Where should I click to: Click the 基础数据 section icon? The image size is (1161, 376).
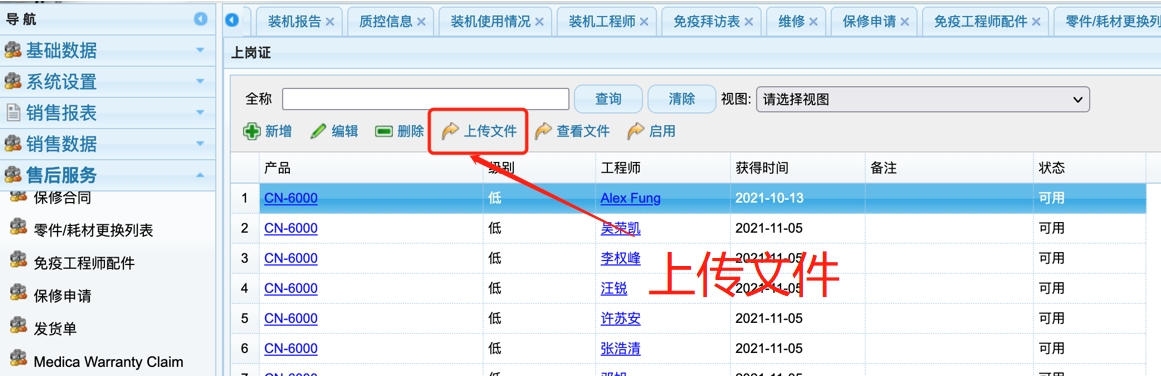click(13, 50)
